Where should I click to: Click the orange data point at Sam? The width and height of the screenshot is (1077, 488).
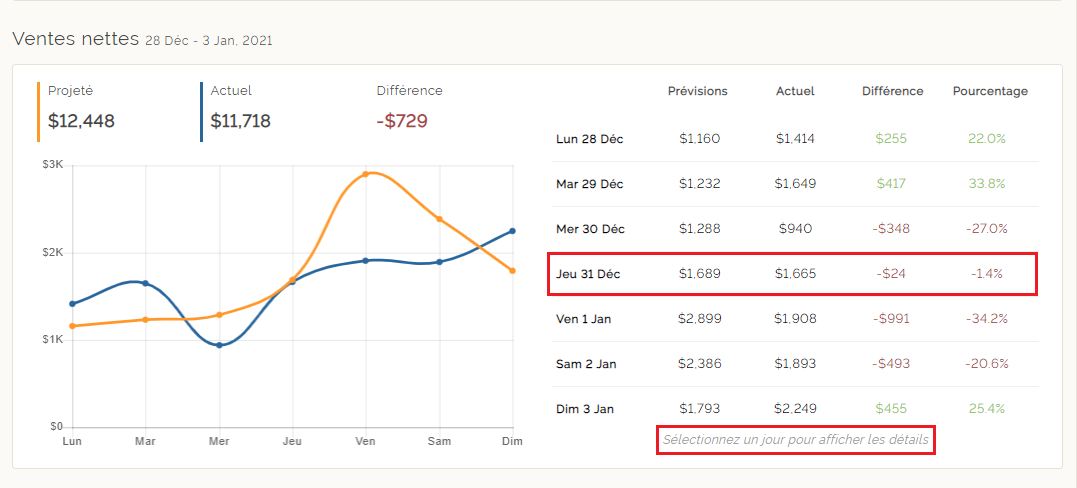click(439, 219)
